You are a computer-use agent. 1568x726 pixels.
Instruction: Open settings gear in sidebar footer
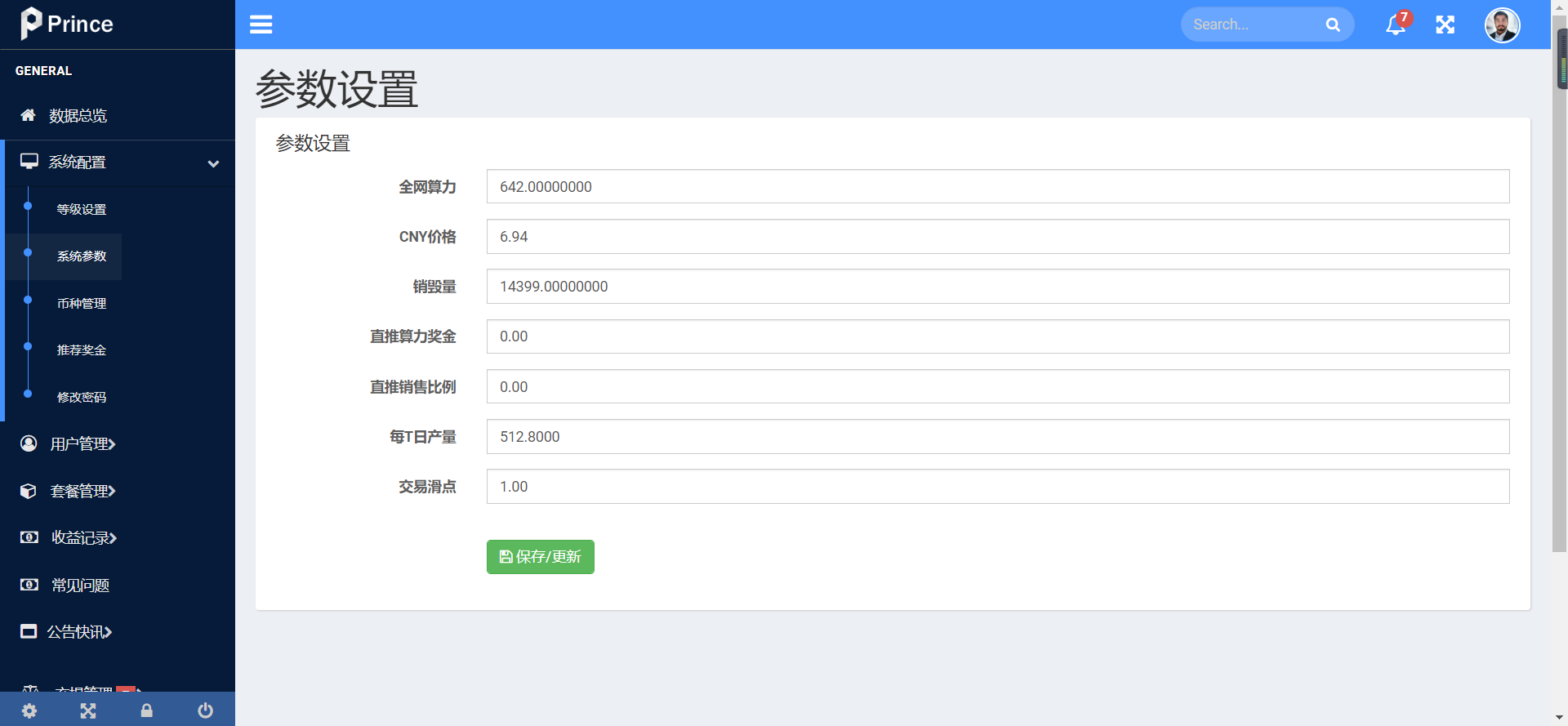pos(29,710)
